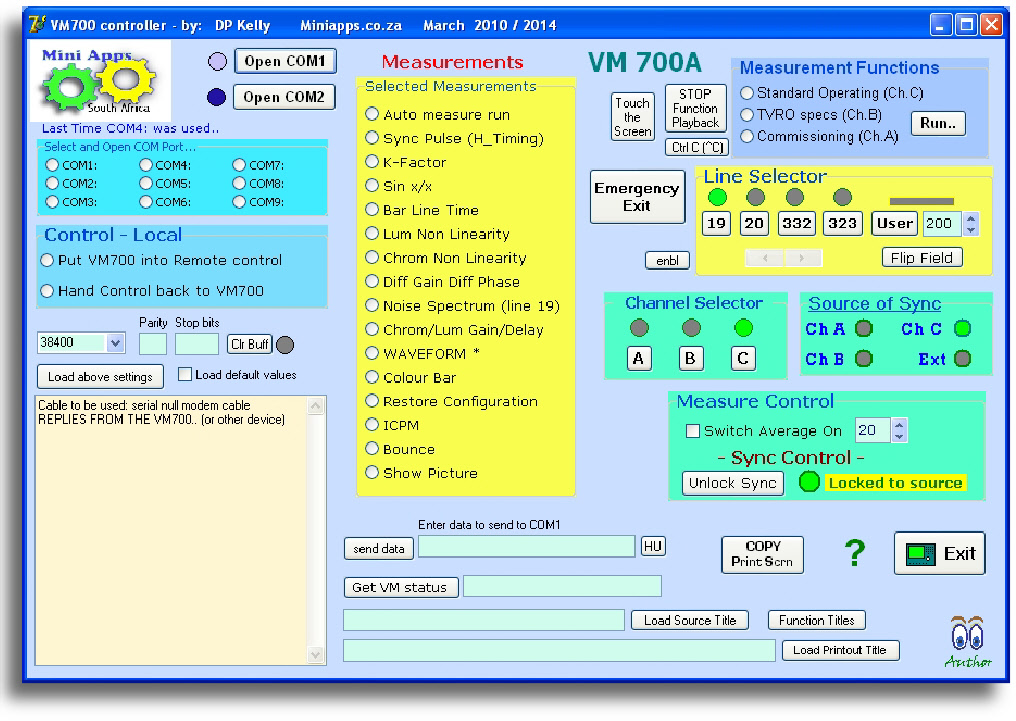
Task: Click the purple circle beside Open COM1
Action: click(x=215, y=61)
